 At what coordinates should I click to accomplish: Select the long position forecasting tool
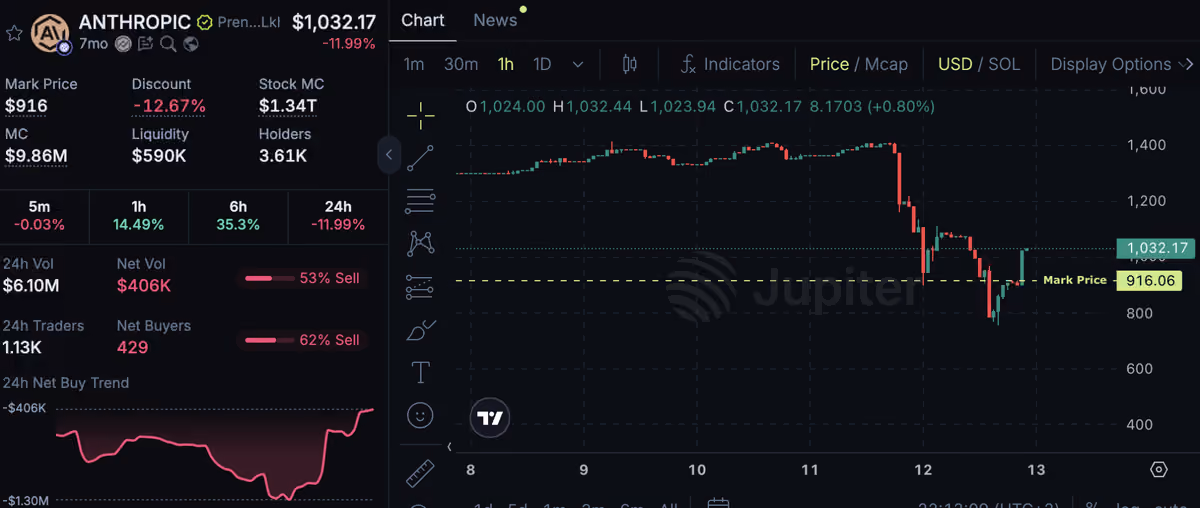pyautogui.click(x=421, y=287)
